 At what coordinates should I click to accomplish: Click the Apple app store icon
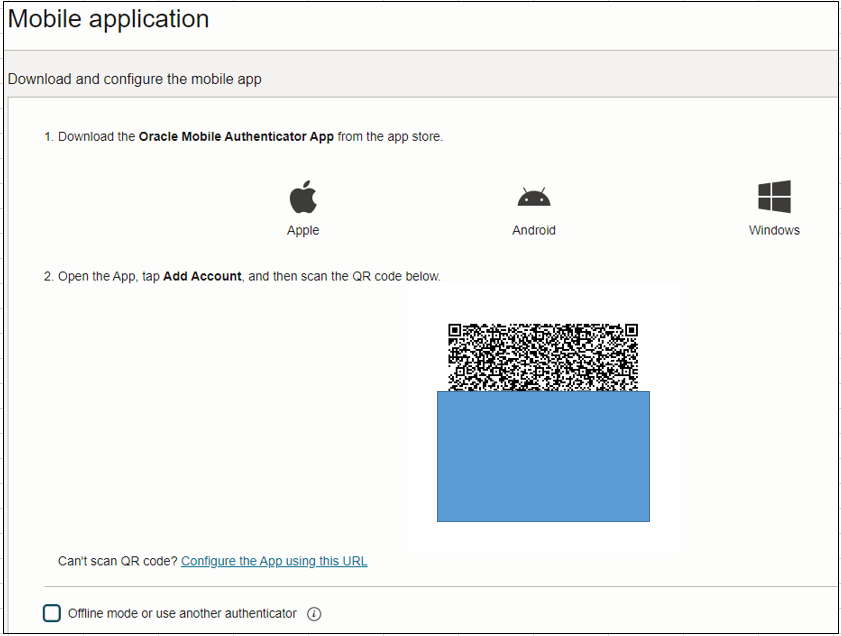303,197
